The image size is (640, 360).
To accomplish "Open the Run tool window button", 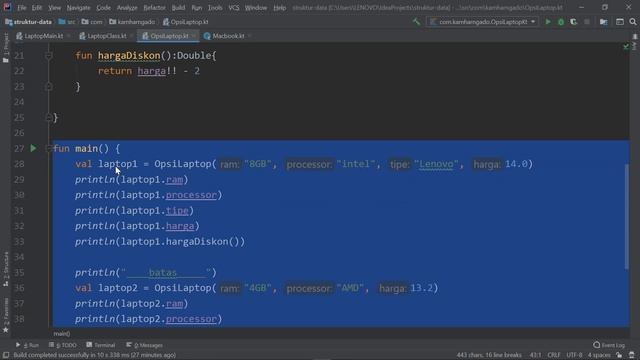I will point(27,345).
